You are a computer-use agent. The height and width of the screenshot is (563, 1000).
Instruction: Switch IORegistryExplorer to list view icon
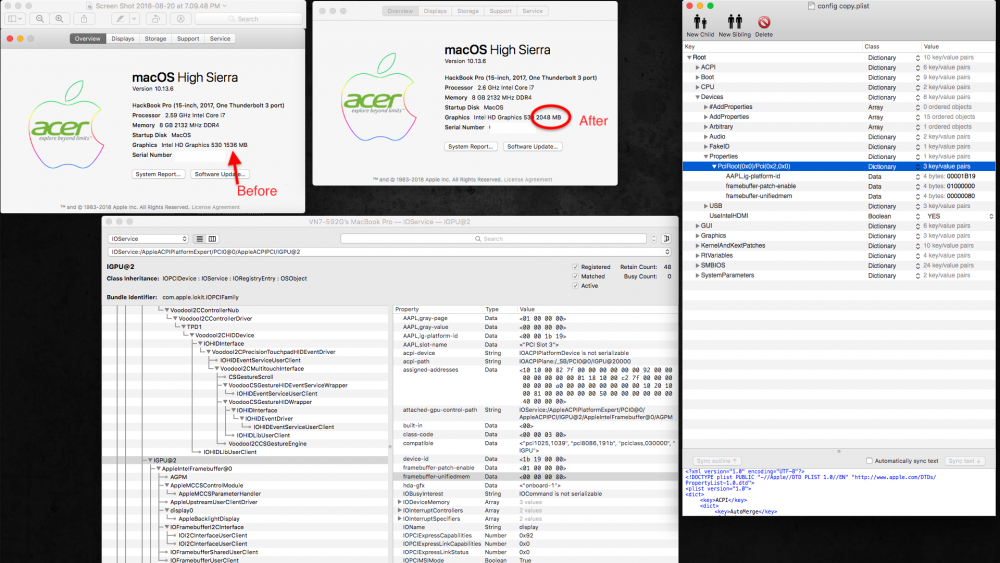click(x=200, y=239)
